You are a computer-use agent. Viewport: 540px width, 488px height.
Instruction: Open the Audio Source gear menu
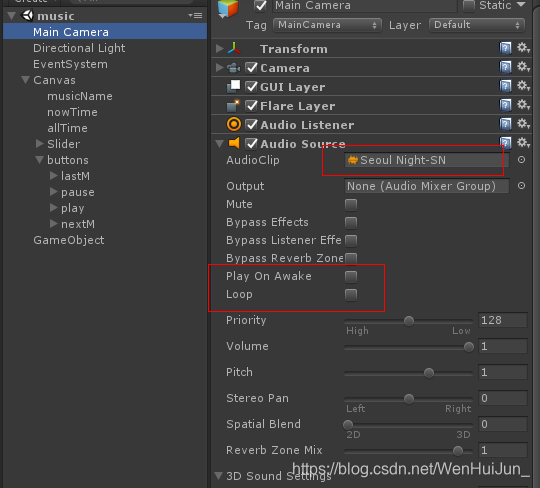tap(523, 143)
